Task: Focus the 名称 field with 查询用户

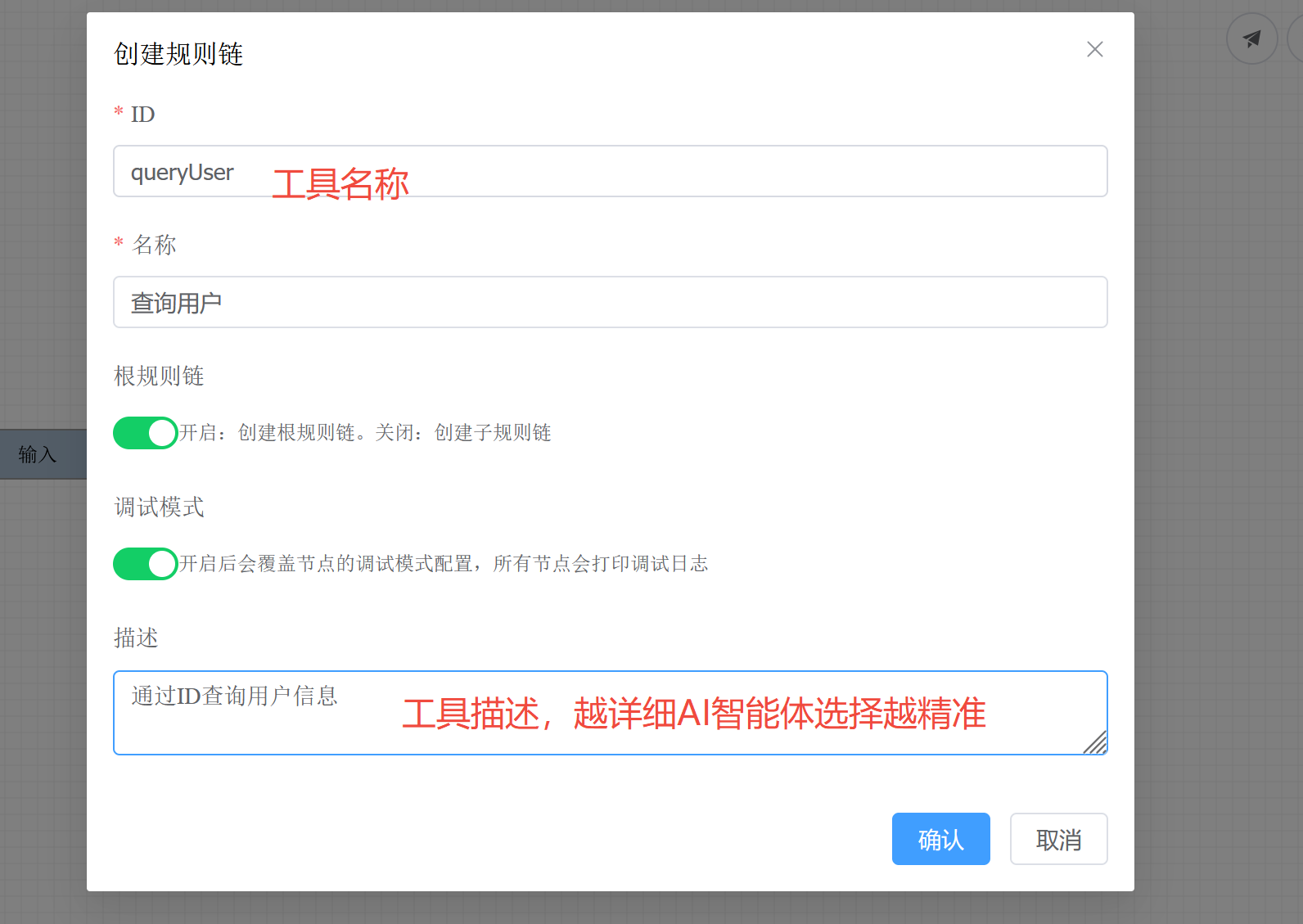Action: pos(610,303)
